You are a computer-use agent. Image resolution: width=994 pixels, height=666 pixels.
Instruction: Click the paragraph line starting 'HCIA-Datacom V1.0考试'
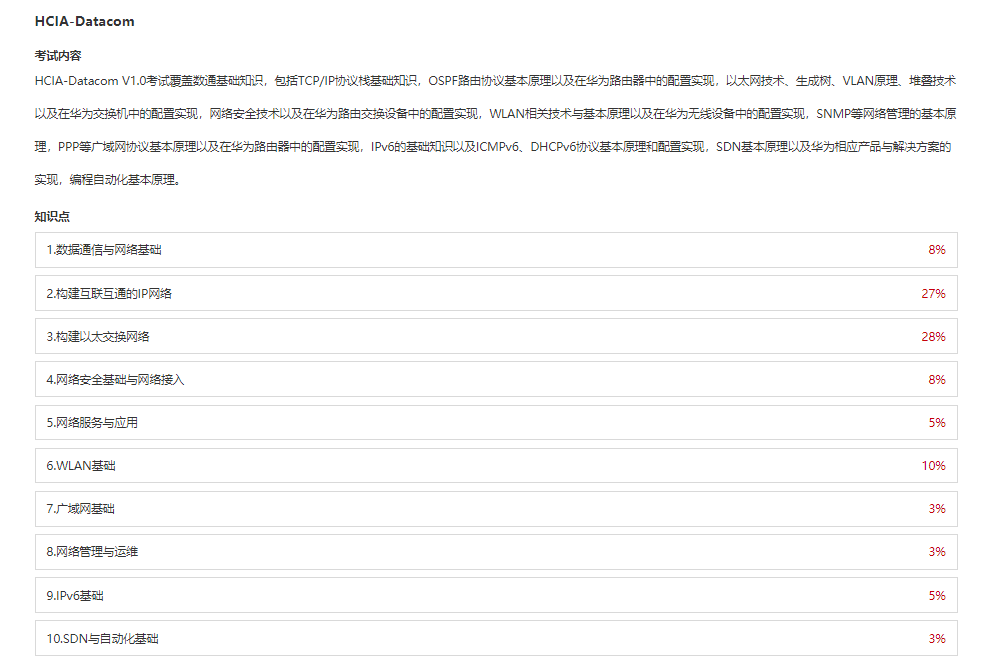click(x=495, y=81)
